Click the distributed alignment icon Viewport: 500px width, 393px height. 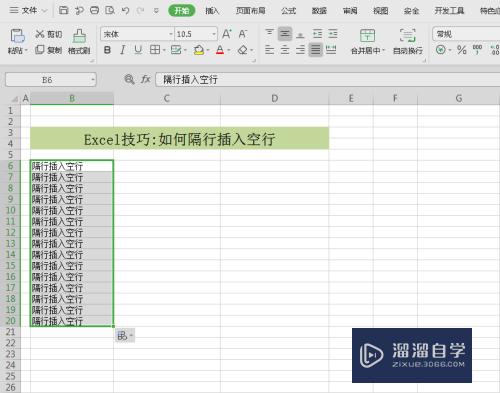pos(331,50)
